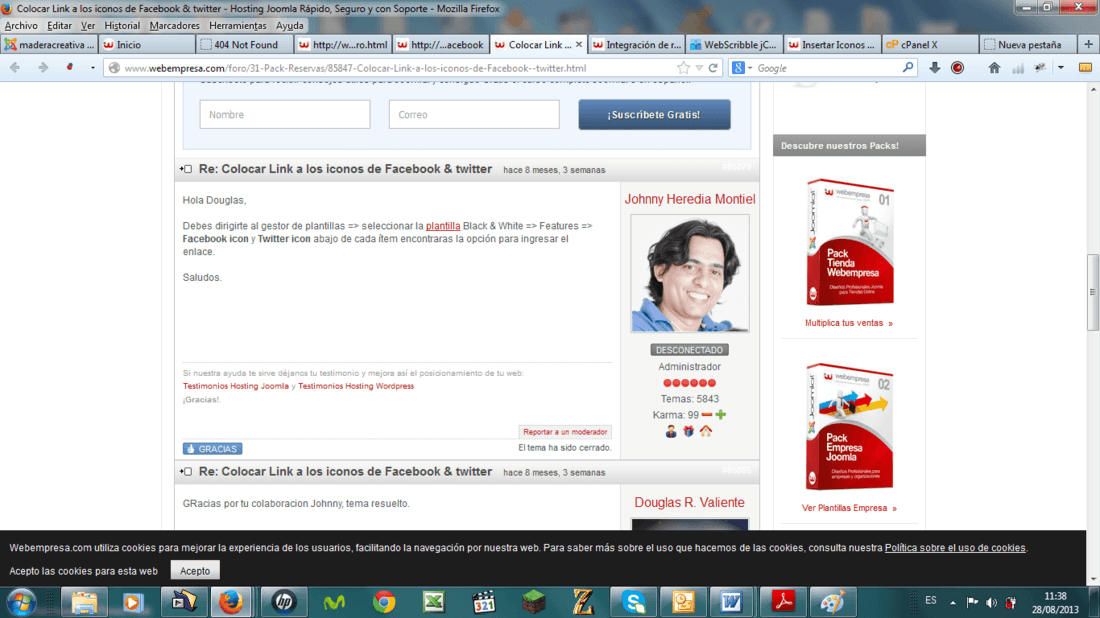The width and height of the screenshot is (1100, 618).
Task: Bookmark this page with star icon
Action: 683,68
